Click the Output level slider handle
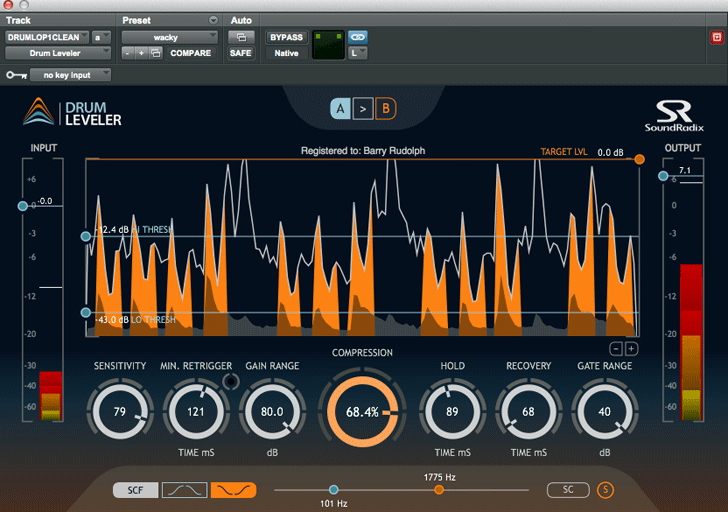This screenshot has width=728, height=512. click(x=663, y=176)
